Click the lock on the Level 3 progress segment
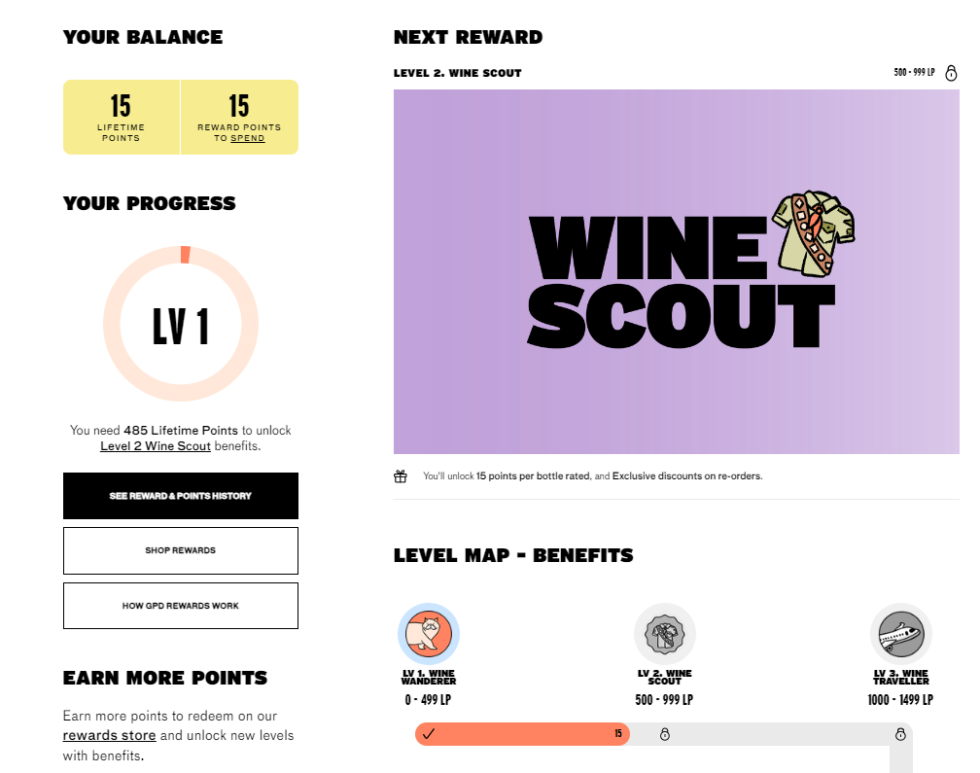Image resolution: width=980 pixels, height=773 pixels. (898, 733)
